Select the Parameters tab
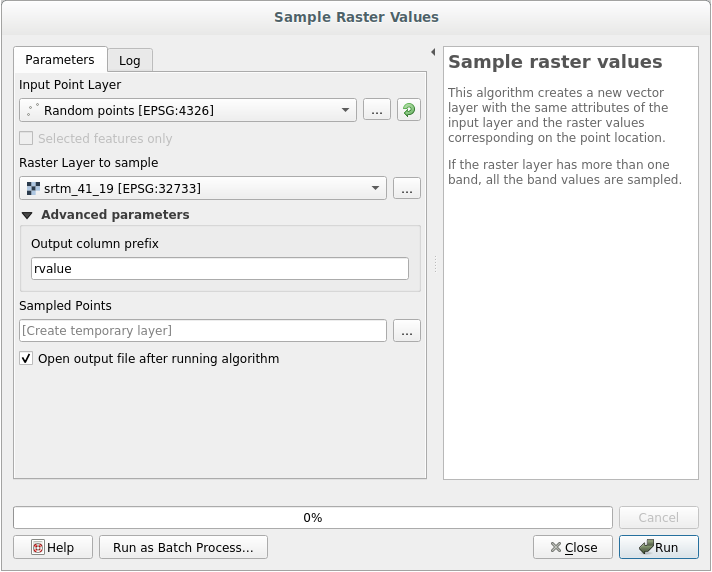 click(x=59, y=60)
